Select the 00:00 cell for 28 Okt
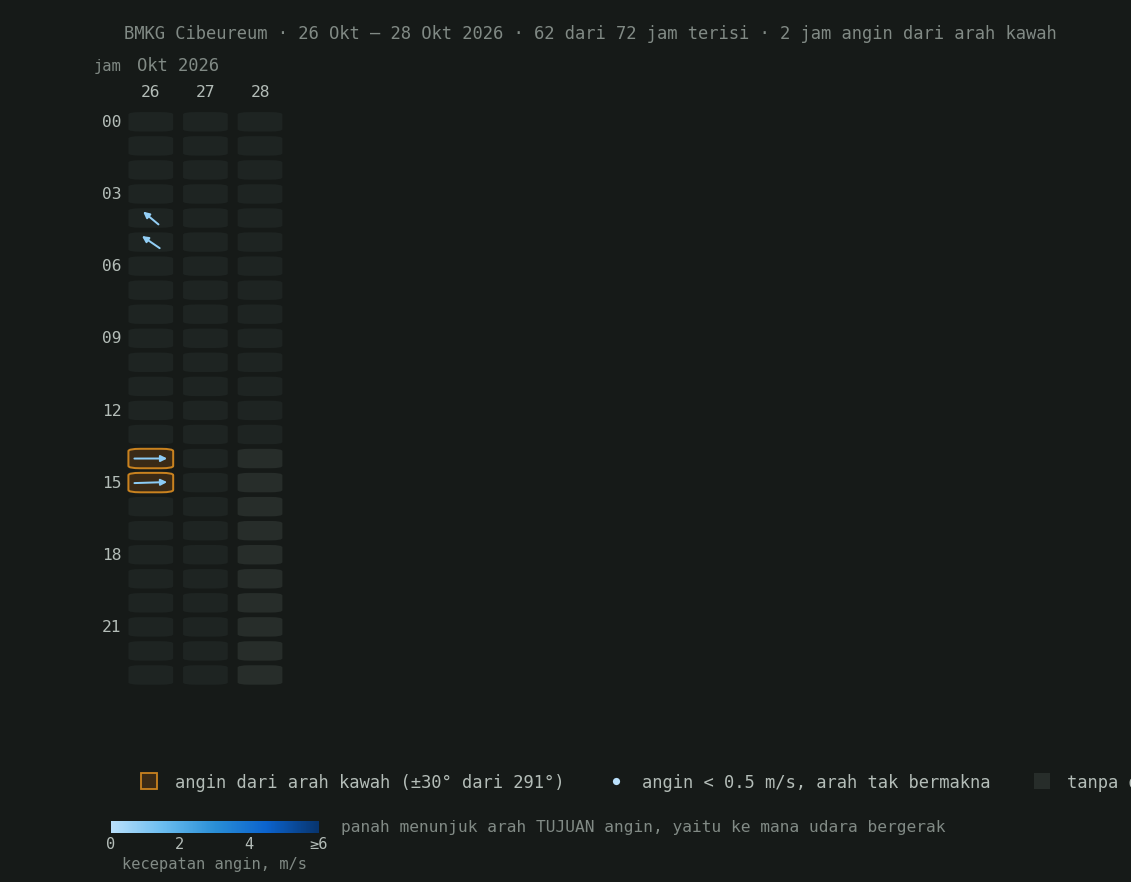Viewport: 1131px width, 882px height. coord(260,122)
